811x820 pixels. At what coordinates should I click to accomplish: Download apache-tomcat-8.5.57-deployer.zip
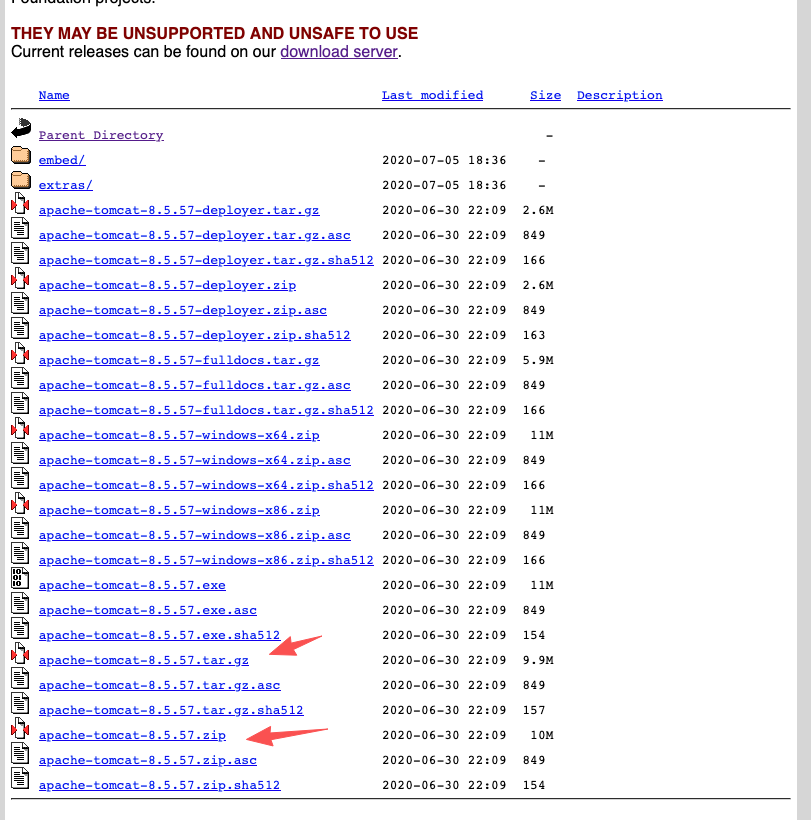pyautogui.click(x=167, y=285)
